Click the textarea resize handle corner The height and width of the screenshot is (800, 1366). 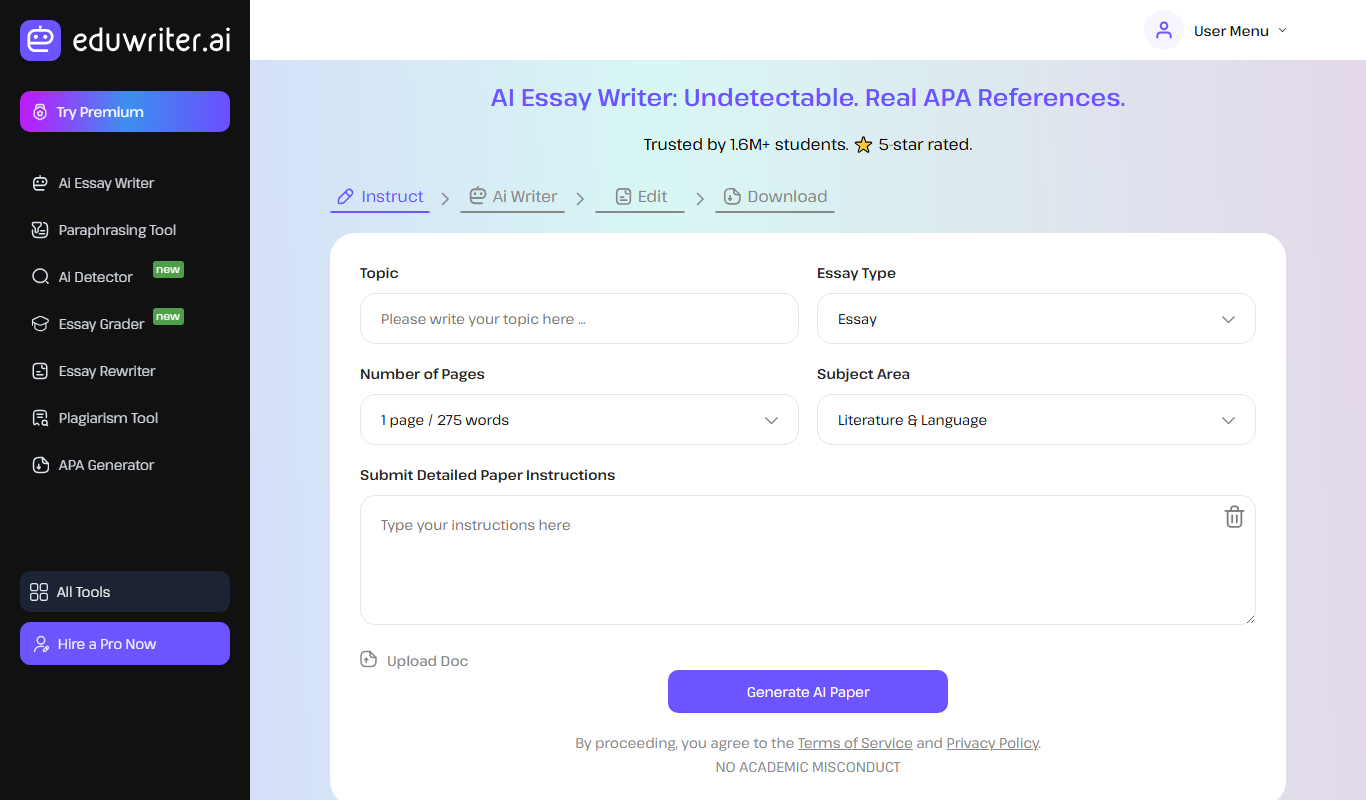1249,618
